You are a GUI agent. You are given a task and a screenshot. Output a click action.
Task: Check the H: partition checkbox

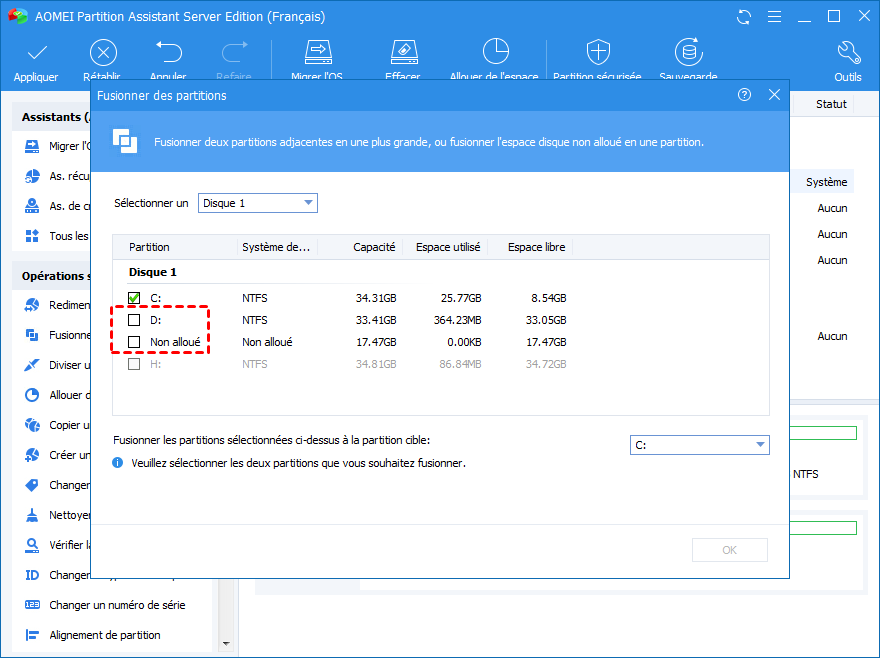(x=134, y=364)
